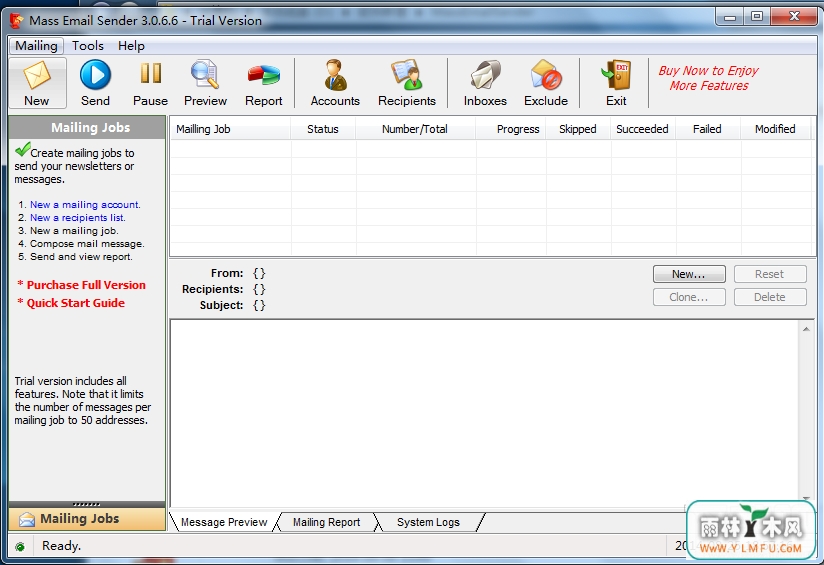Click the status indicator icon in status bar
This screenshot has width=824, height=565.
[20, 547]
